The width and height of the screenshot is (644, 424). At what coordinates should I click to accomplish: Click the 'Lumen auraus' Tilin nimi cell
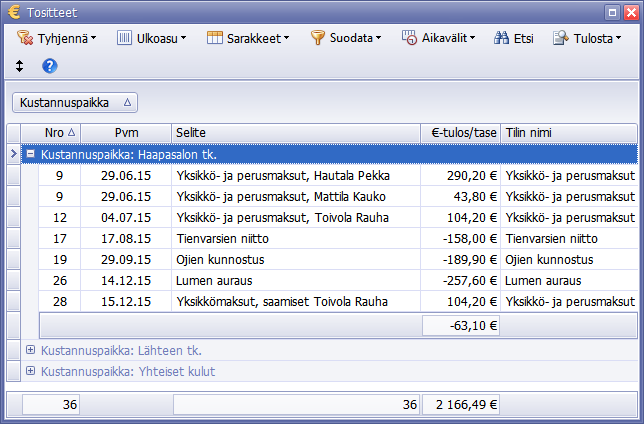coord(569,280)
